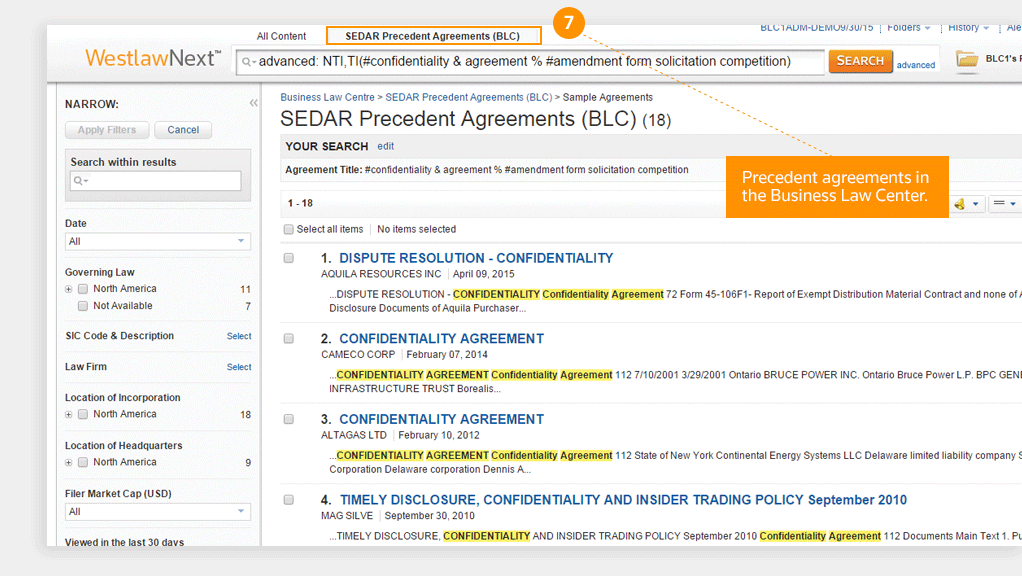1022x576 pixels.
Task: Go to SEDAR Precedent Agreements (BLC) breadcrumb
Action: point(469,97)
